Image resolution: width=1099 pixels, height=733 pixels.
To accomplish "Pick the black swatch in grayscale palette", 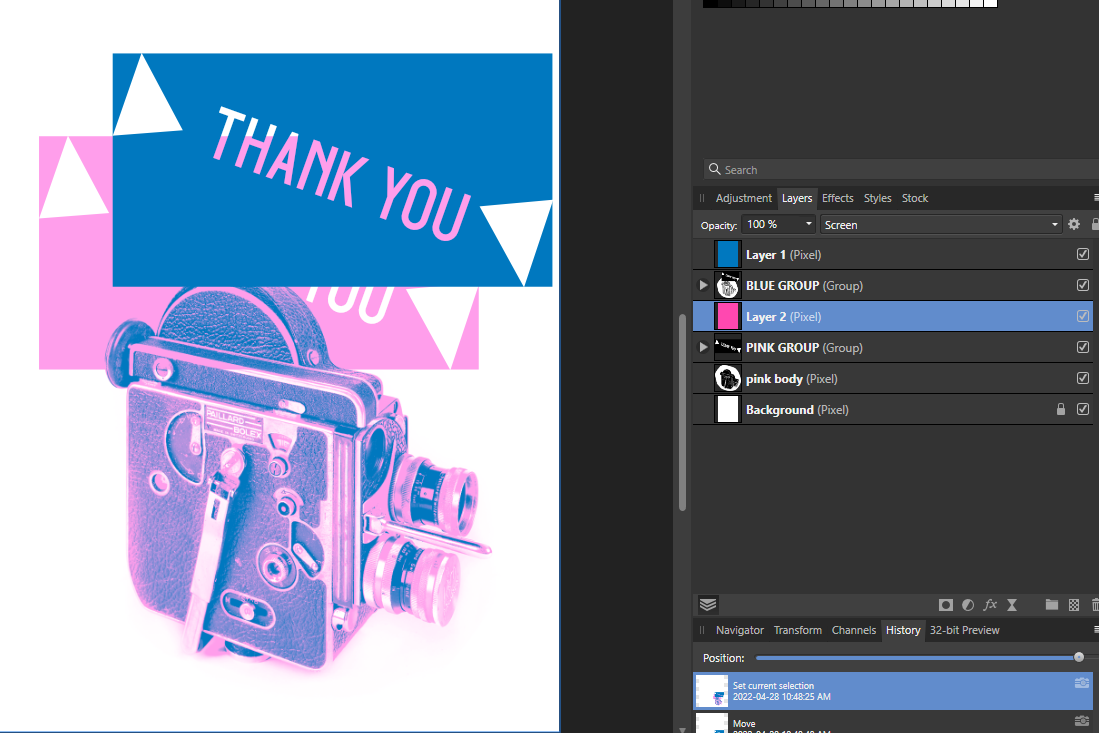I will 710,4.
